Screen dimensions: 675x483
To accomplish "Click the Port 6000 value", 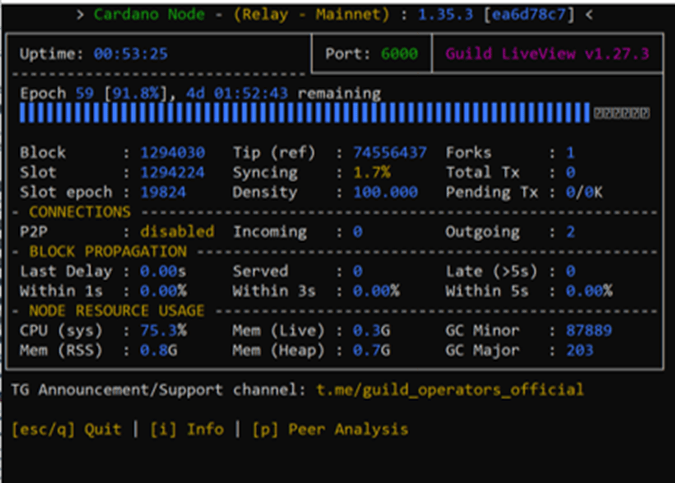I will point(399,53).
